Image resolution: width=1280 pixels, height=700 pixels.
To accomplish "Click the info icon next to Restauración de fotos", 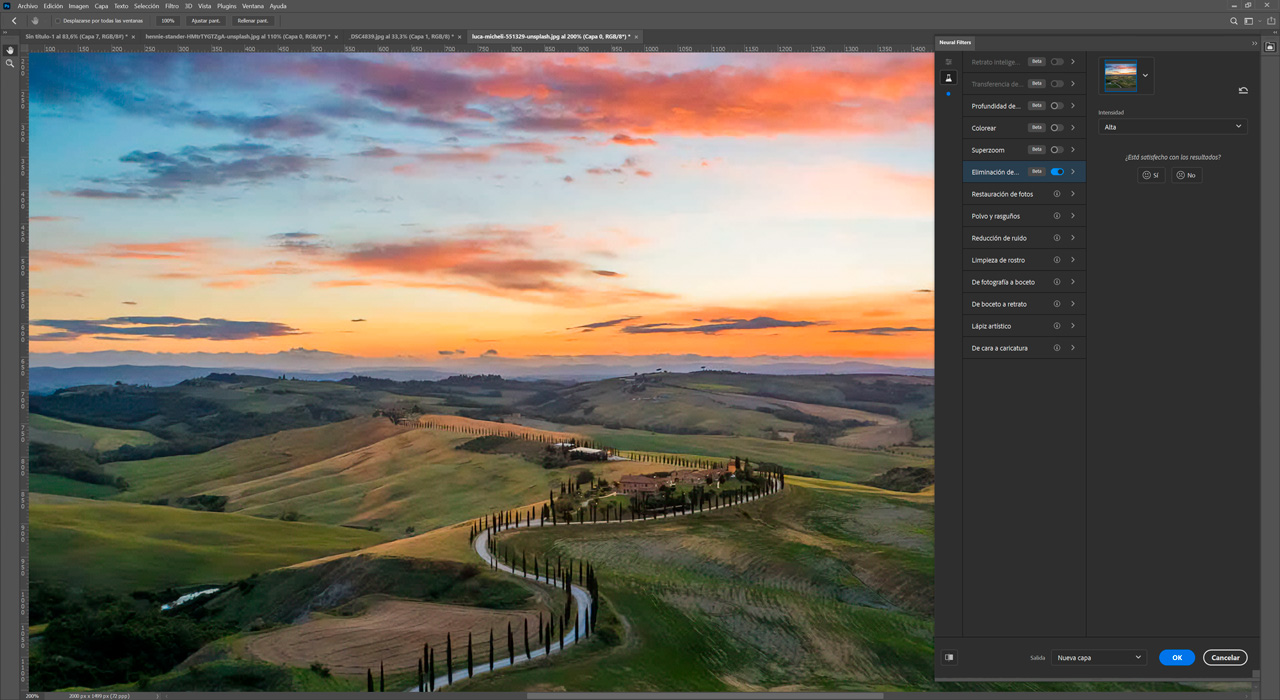I will pyautogui.click(x=1056, y=193).
